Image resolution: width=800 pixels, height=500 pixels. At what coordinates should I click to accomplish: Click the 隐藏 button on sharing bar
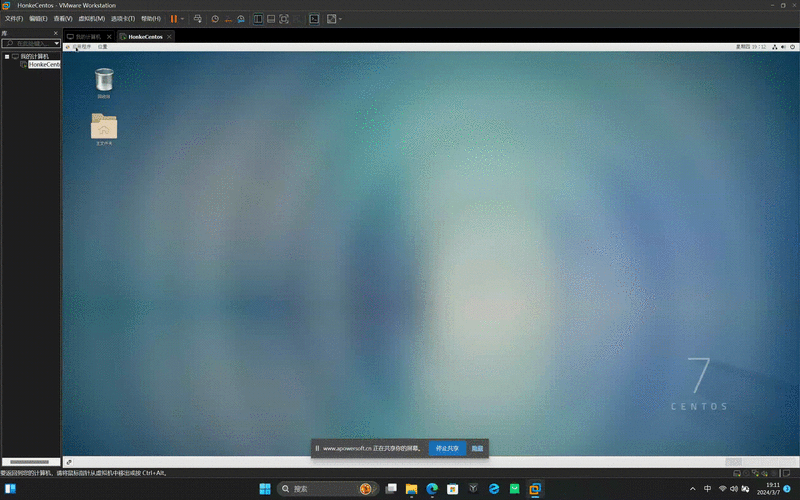(477, 448)
